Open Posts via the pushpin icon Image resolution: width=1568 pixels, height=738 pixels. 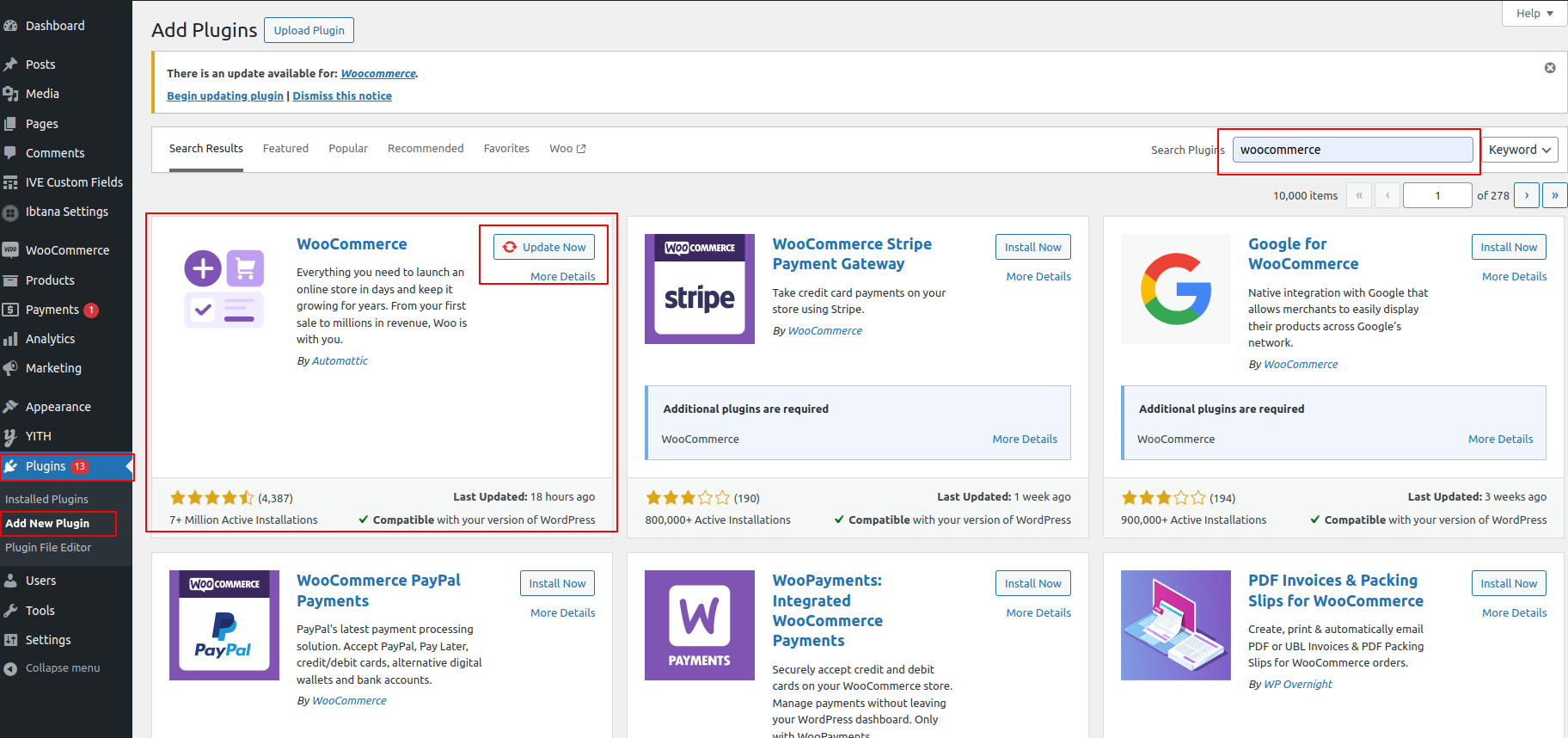click(10, 65)
